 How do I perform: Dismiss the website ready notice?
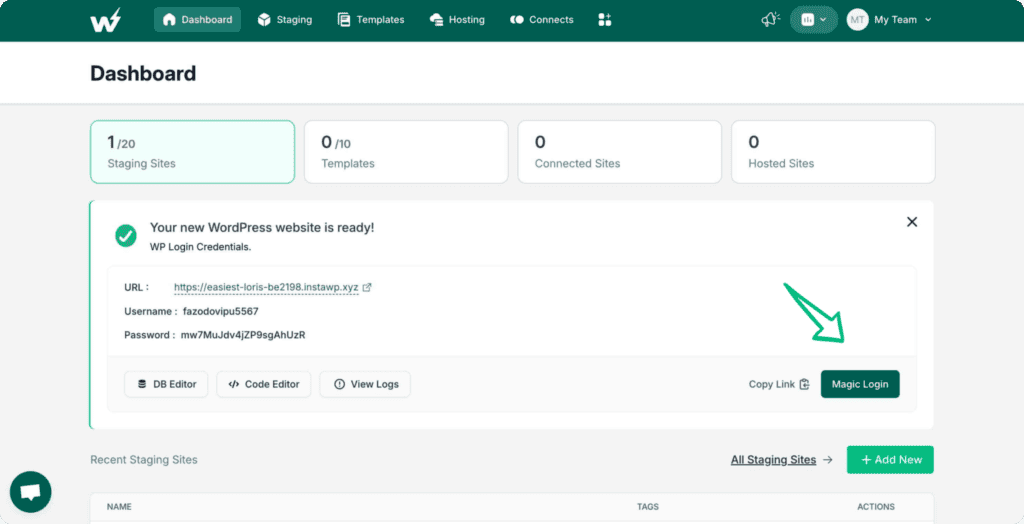tap(912, 222)
